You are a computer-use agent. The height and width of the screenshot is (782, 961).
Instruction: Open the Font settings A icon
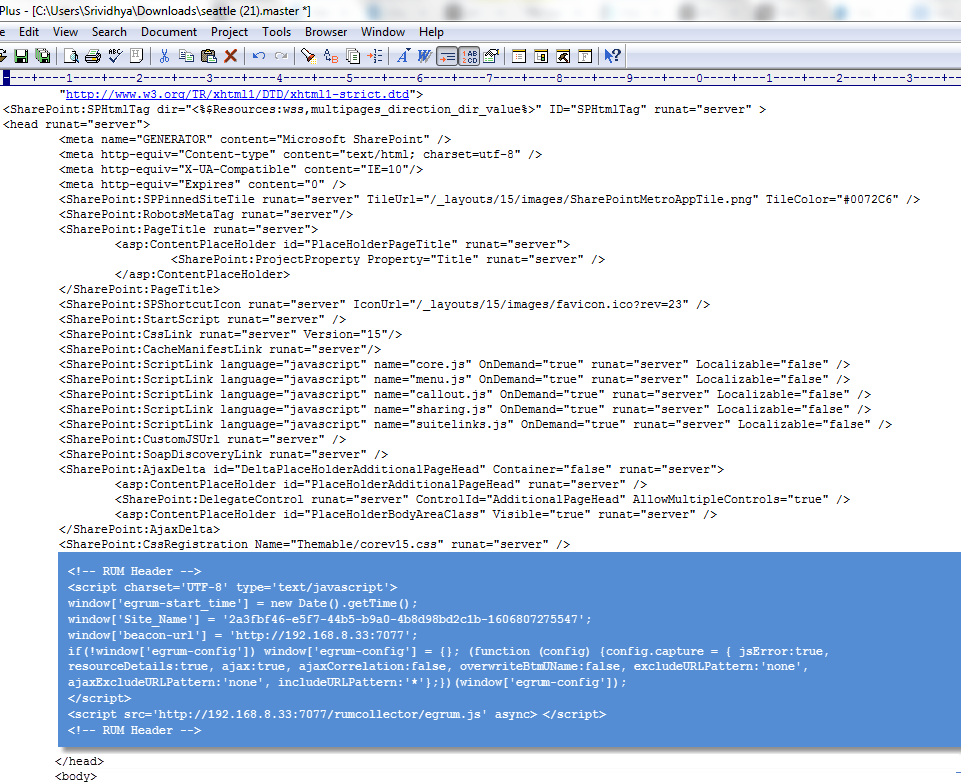[x=403, y=56]
